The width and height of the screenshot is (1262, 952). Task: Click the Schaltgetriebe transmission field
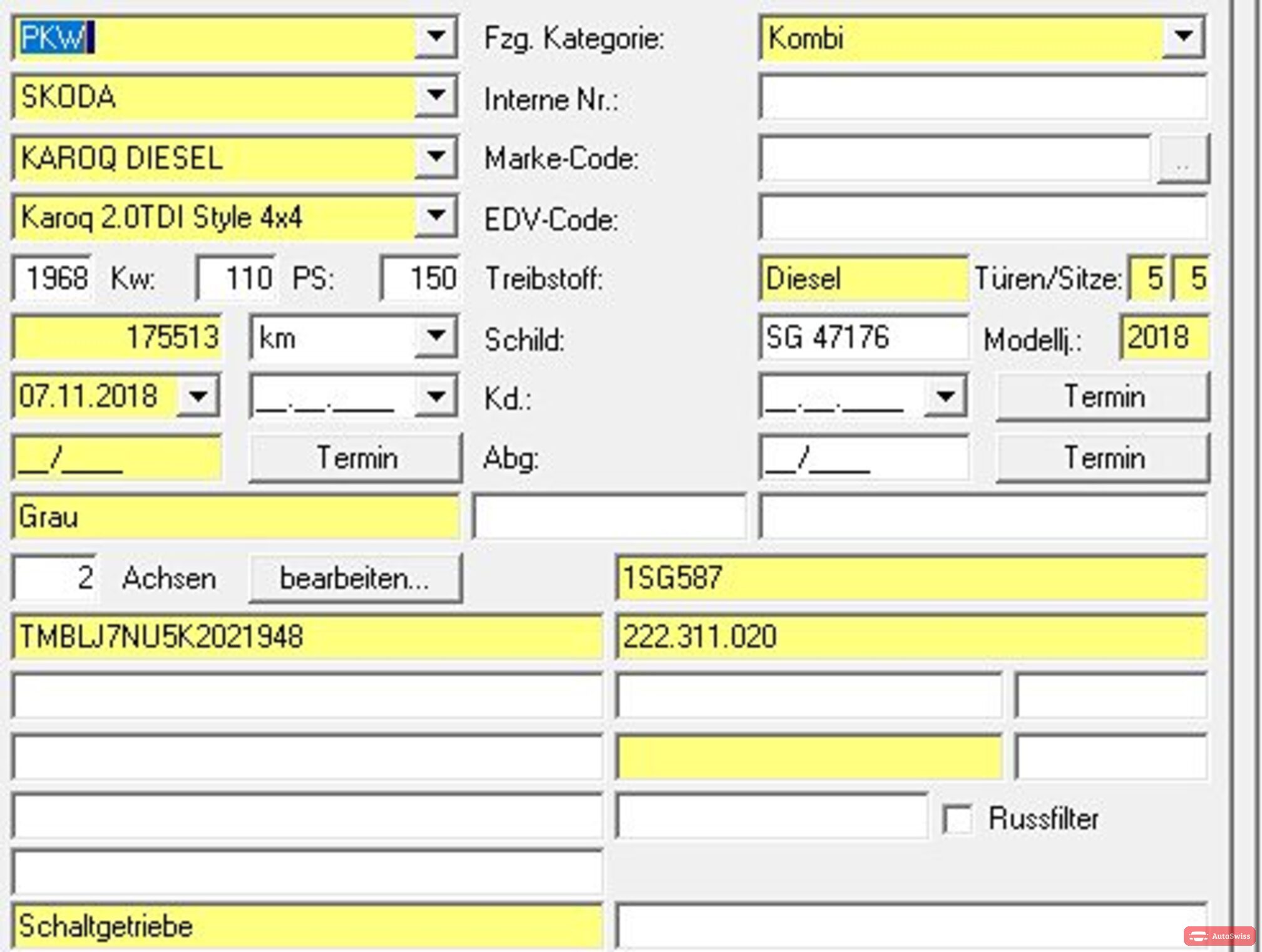(x=307, y=926)
